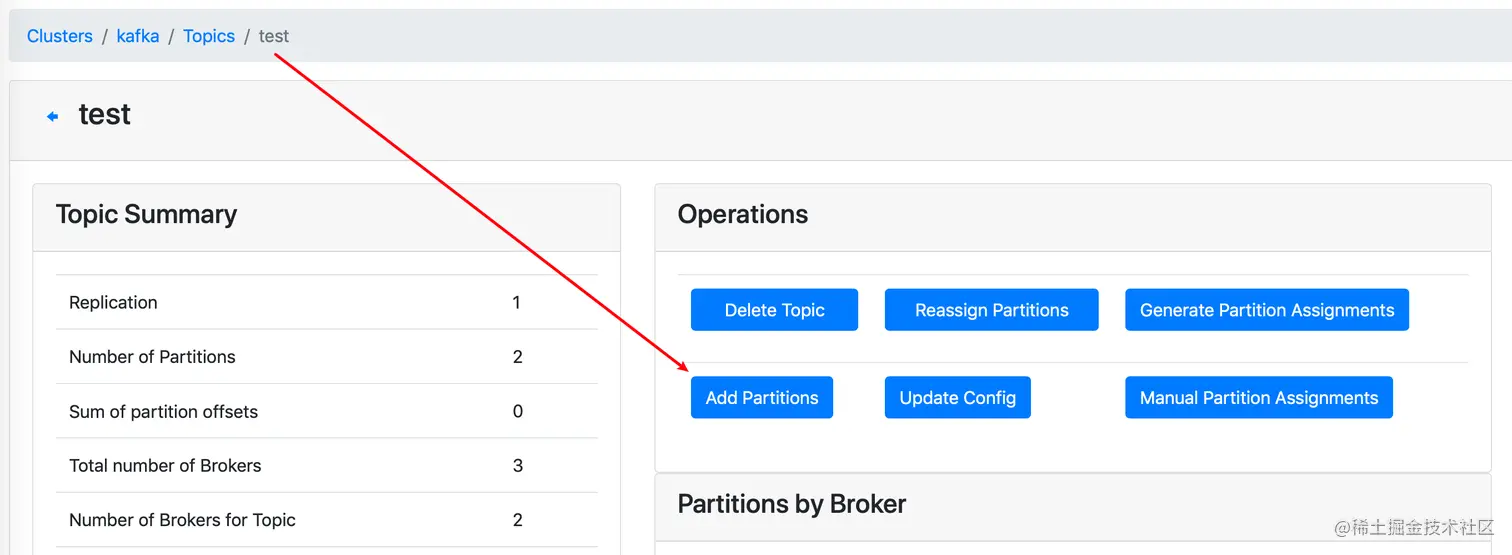Open the Update Config button
The image size is (1512, 555).
(957, 397)
